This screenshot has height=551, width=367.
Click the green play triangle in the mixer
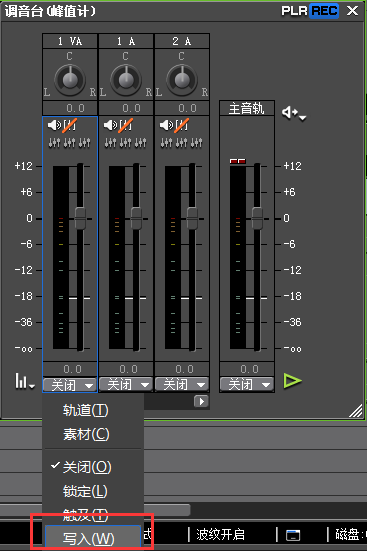(292, 381)
